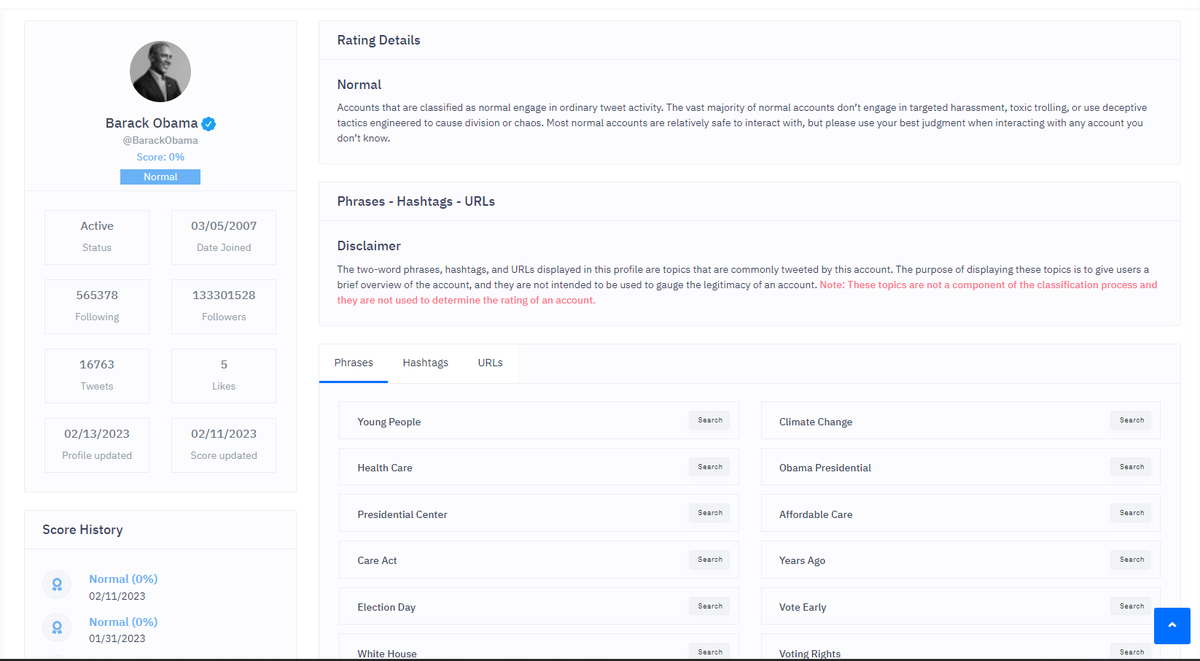Click the Climate Change phrase label
Viewport: 1200px width, 661px height.
point(816,422)
